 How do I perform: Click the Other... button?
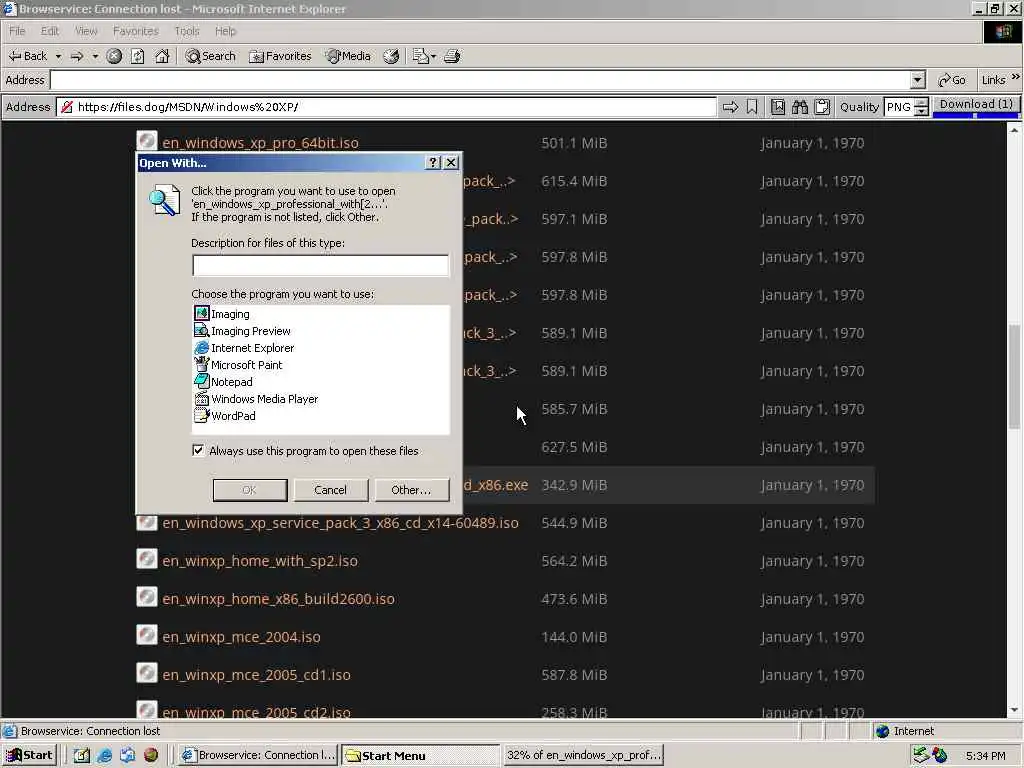pyautogui.click(x=411, y=490)
